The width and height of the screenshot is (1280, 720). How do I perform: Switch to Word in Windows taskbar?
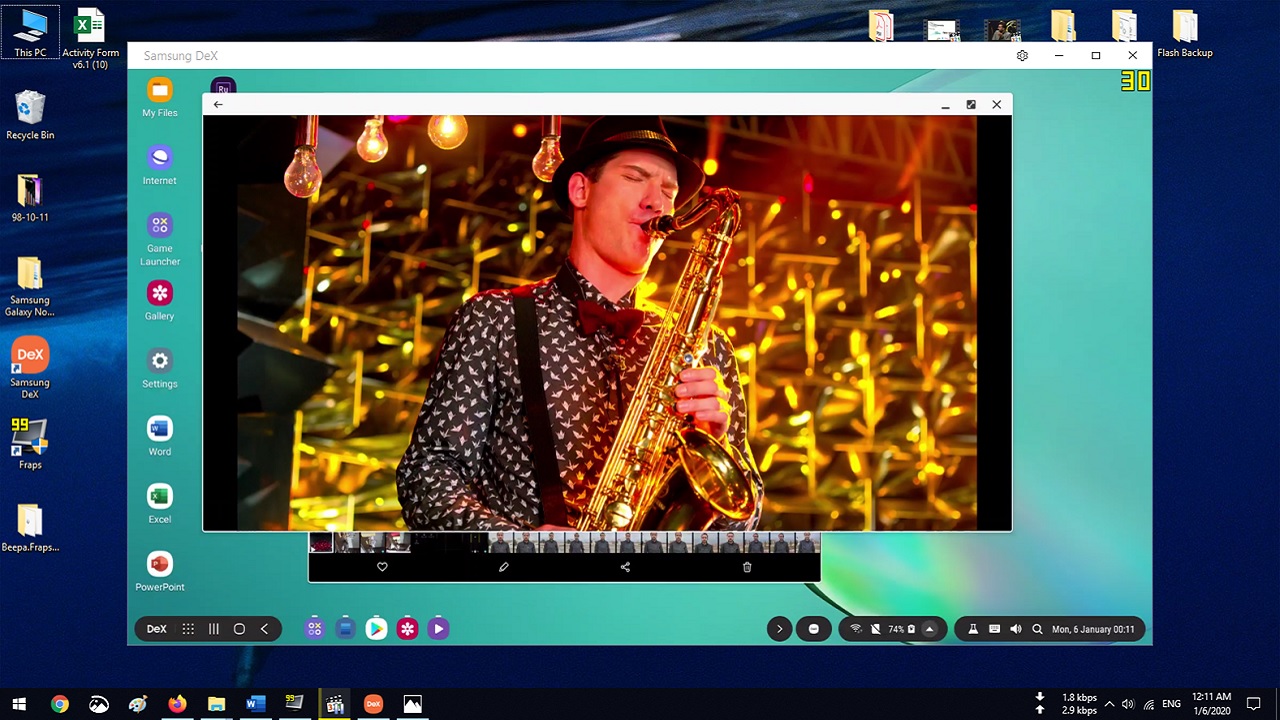tap(255, 704)
